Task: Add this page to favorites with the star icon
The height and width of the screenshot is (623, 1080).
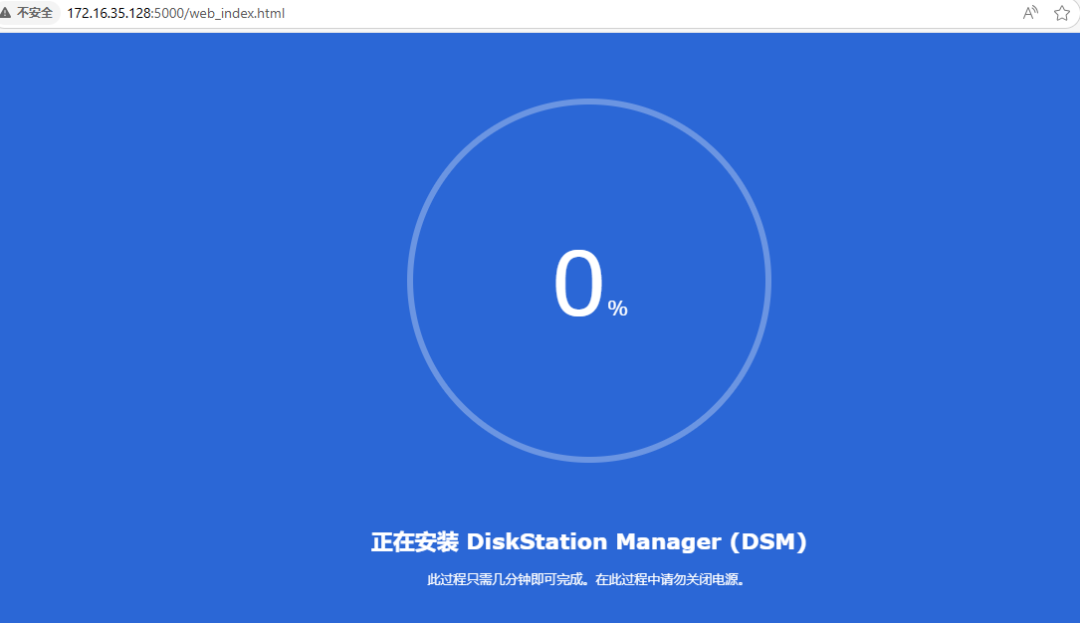Action: click(1061, 13)
